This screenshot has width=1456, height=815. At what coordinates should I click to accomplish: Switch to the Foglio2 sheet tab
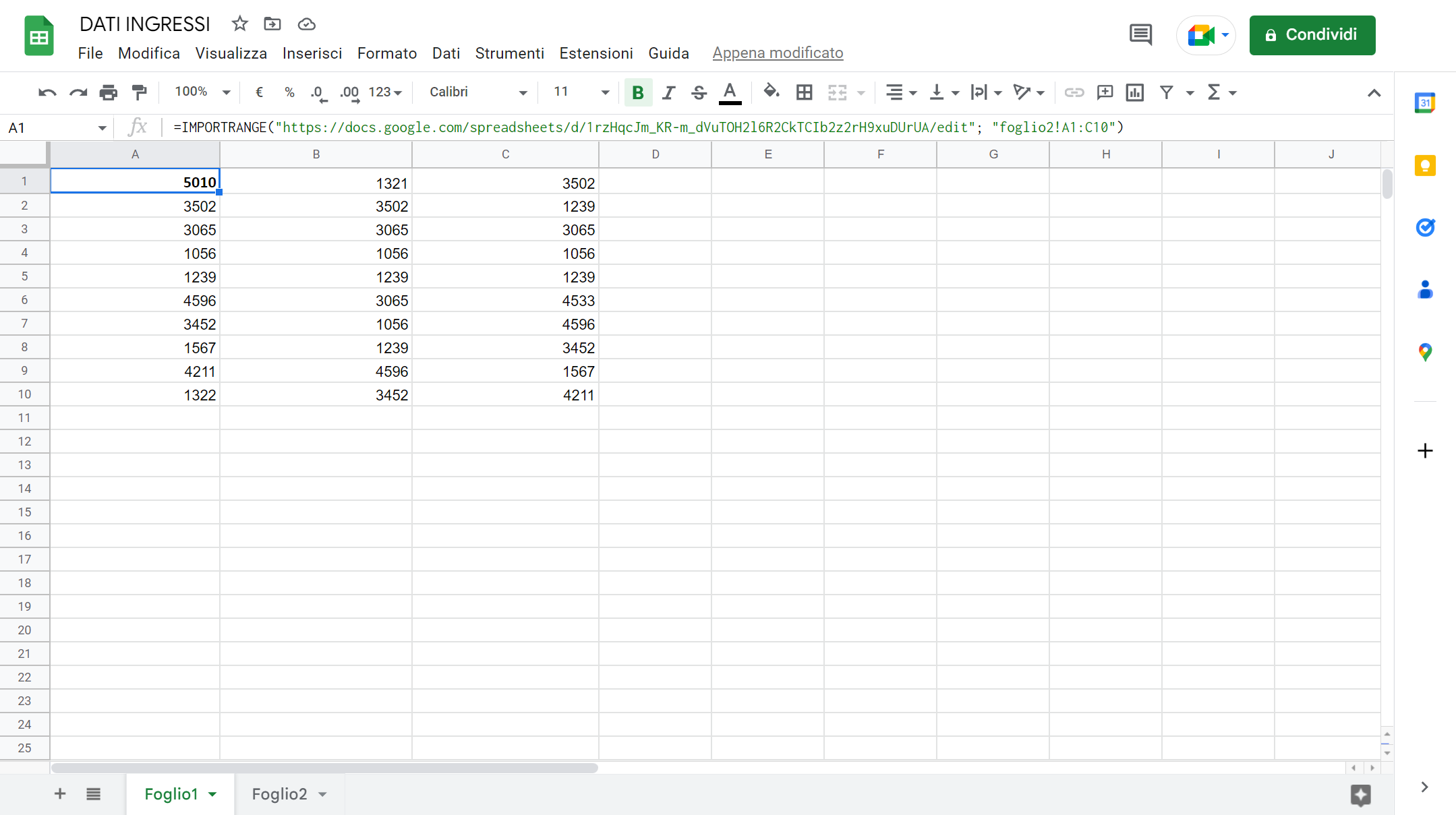tap(279, 794)
